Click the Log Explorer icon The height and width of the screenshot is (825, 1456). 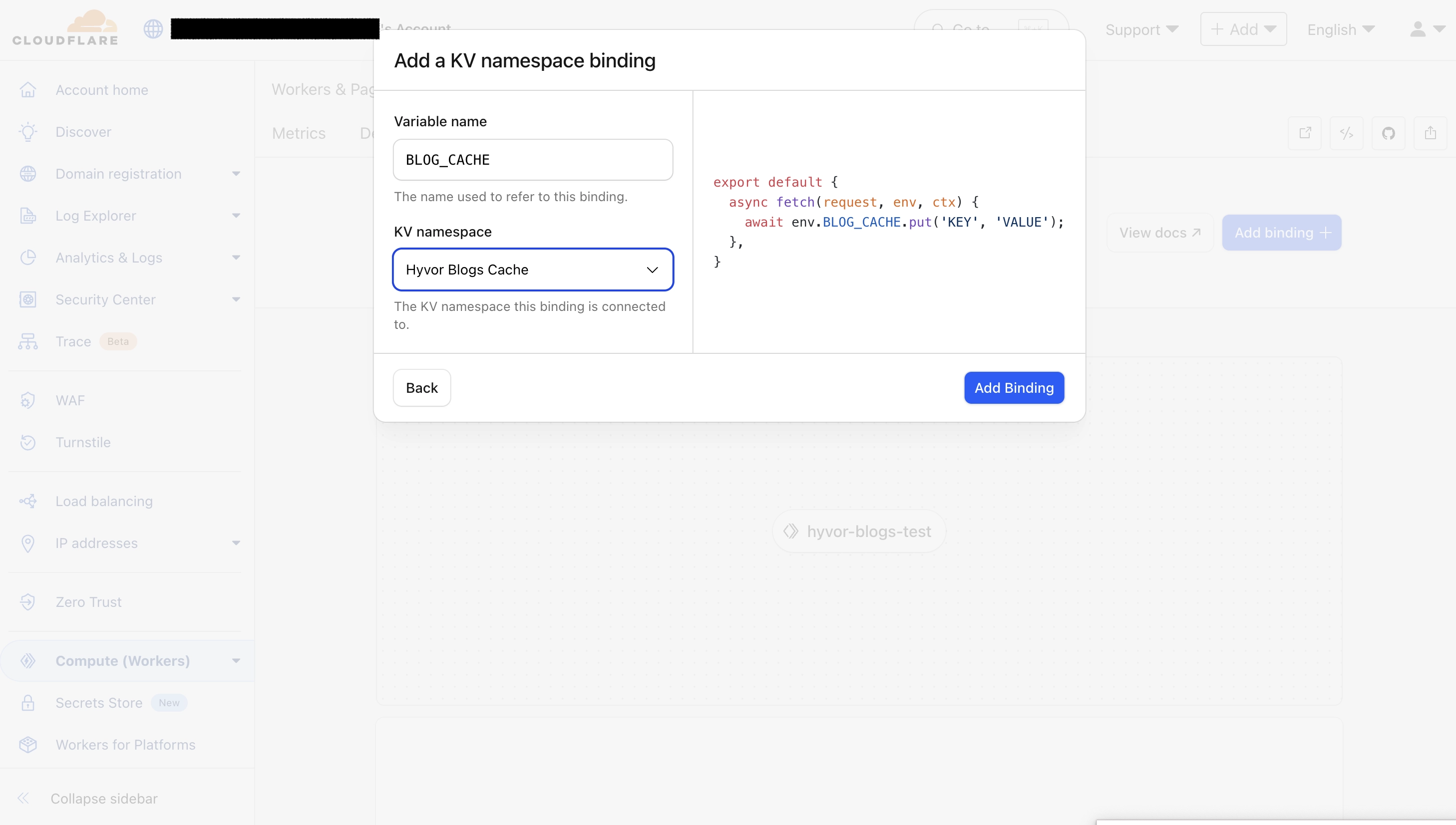click(28, 216)
